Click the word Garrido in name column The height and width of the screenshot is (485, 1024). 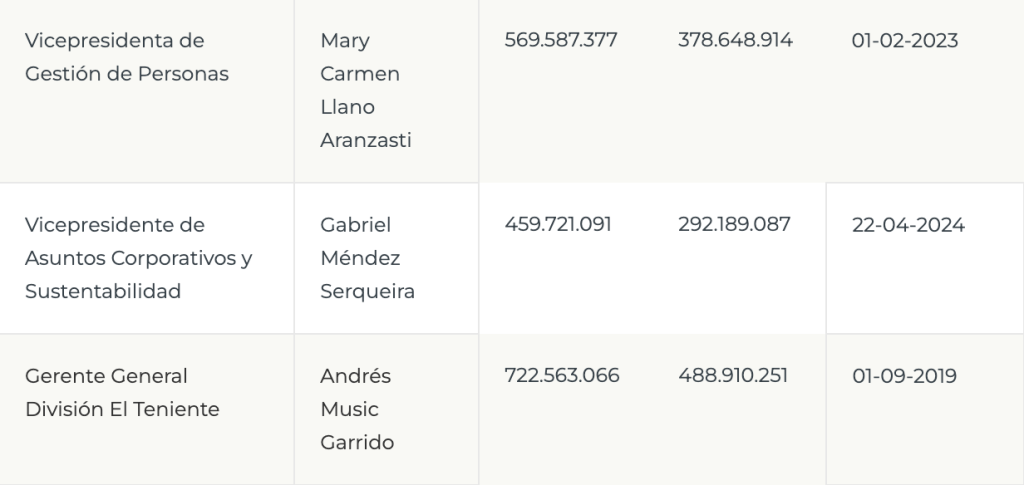(357, 443)
